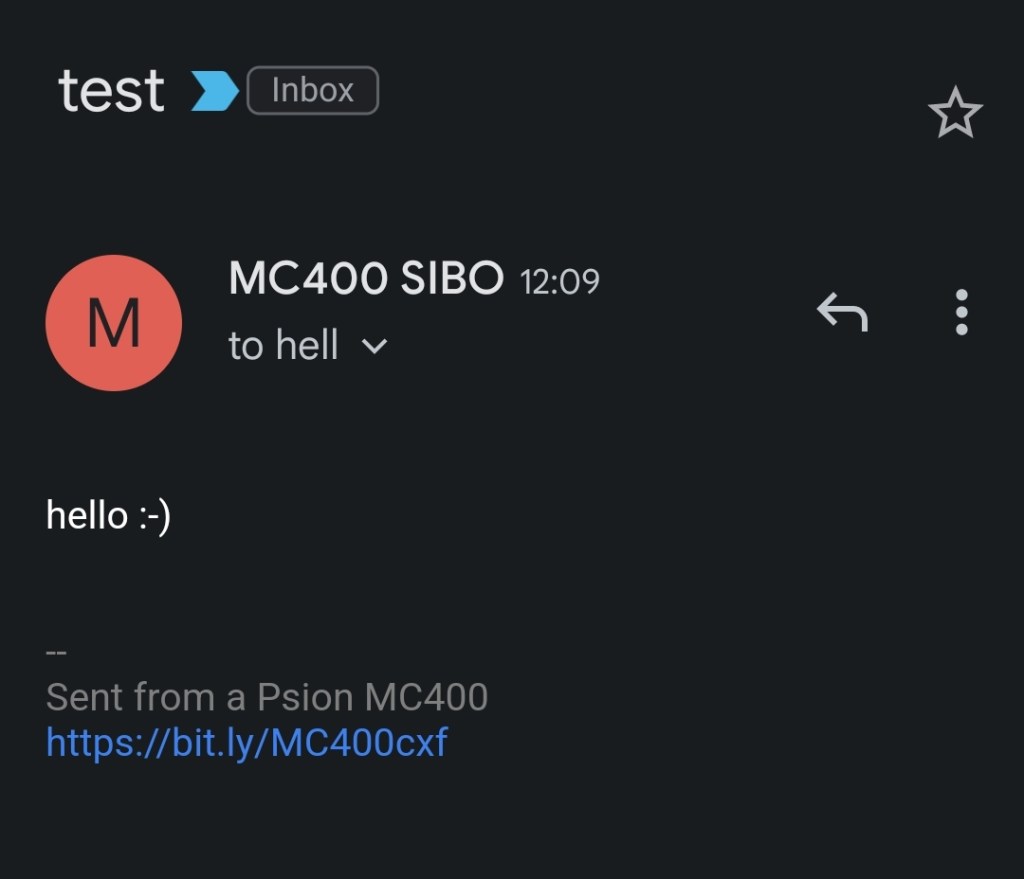Tap the word "Psion" in the signature

[x=305, y=696]
